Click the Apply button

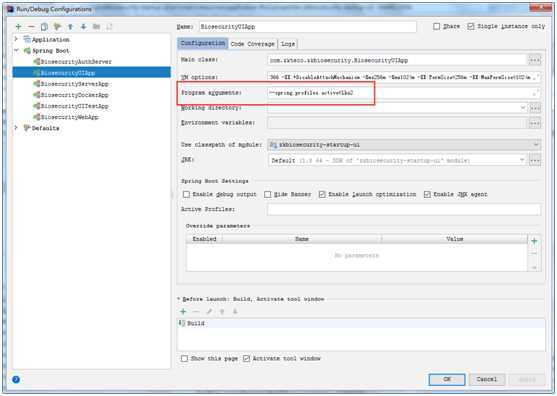527,379
